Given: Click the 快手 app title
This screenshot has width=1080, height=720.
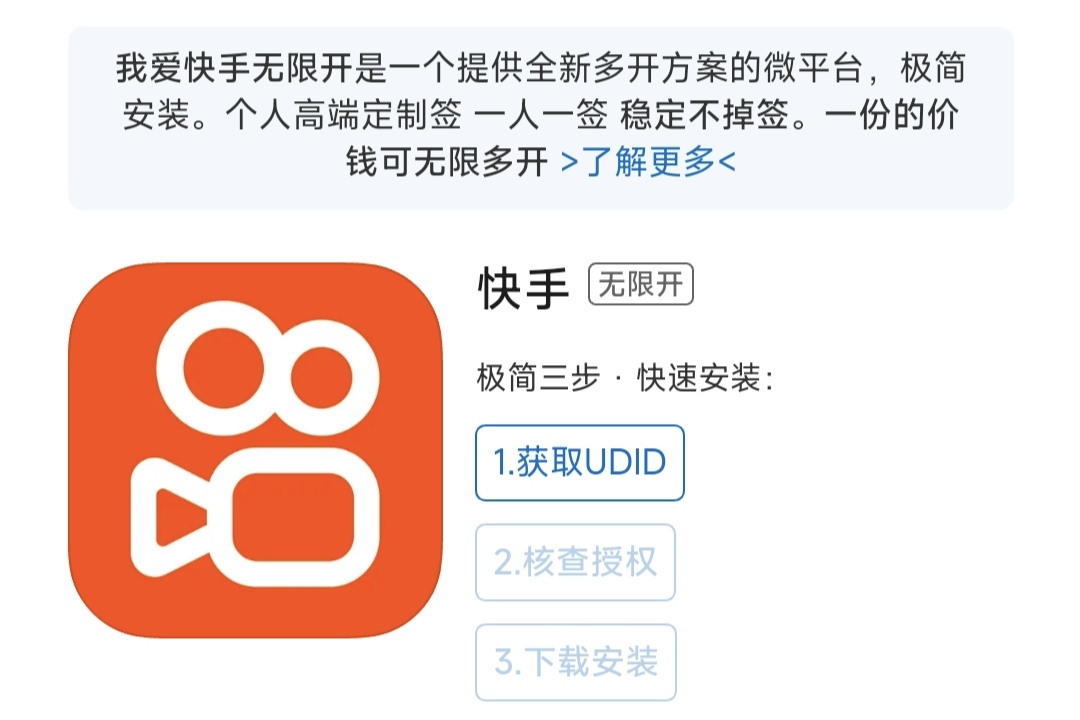Looking at the screenshot, I should 523,289.
